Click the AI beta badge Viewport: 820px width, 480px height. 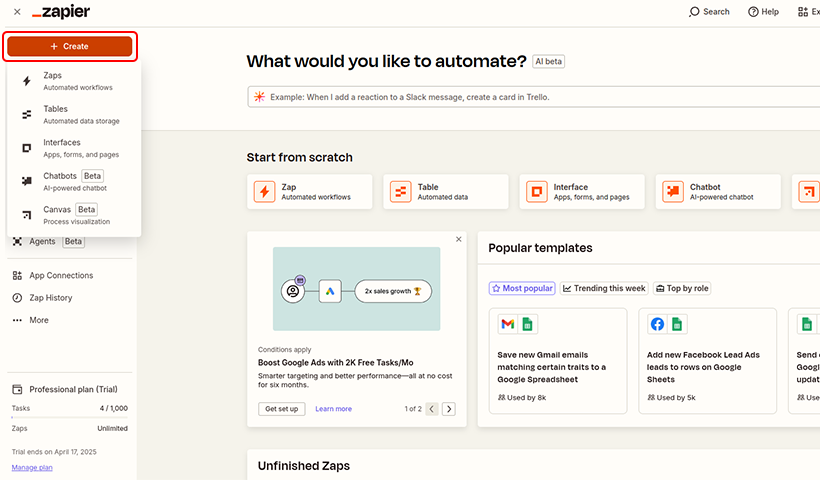pyautogui.click(x=549, y=61)
